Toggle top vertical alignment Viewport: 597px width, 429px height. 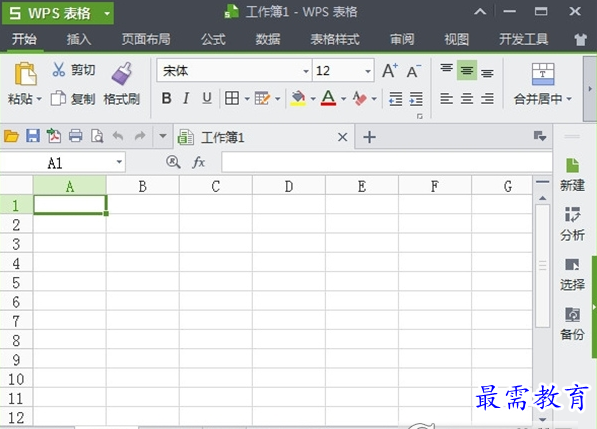446,70
